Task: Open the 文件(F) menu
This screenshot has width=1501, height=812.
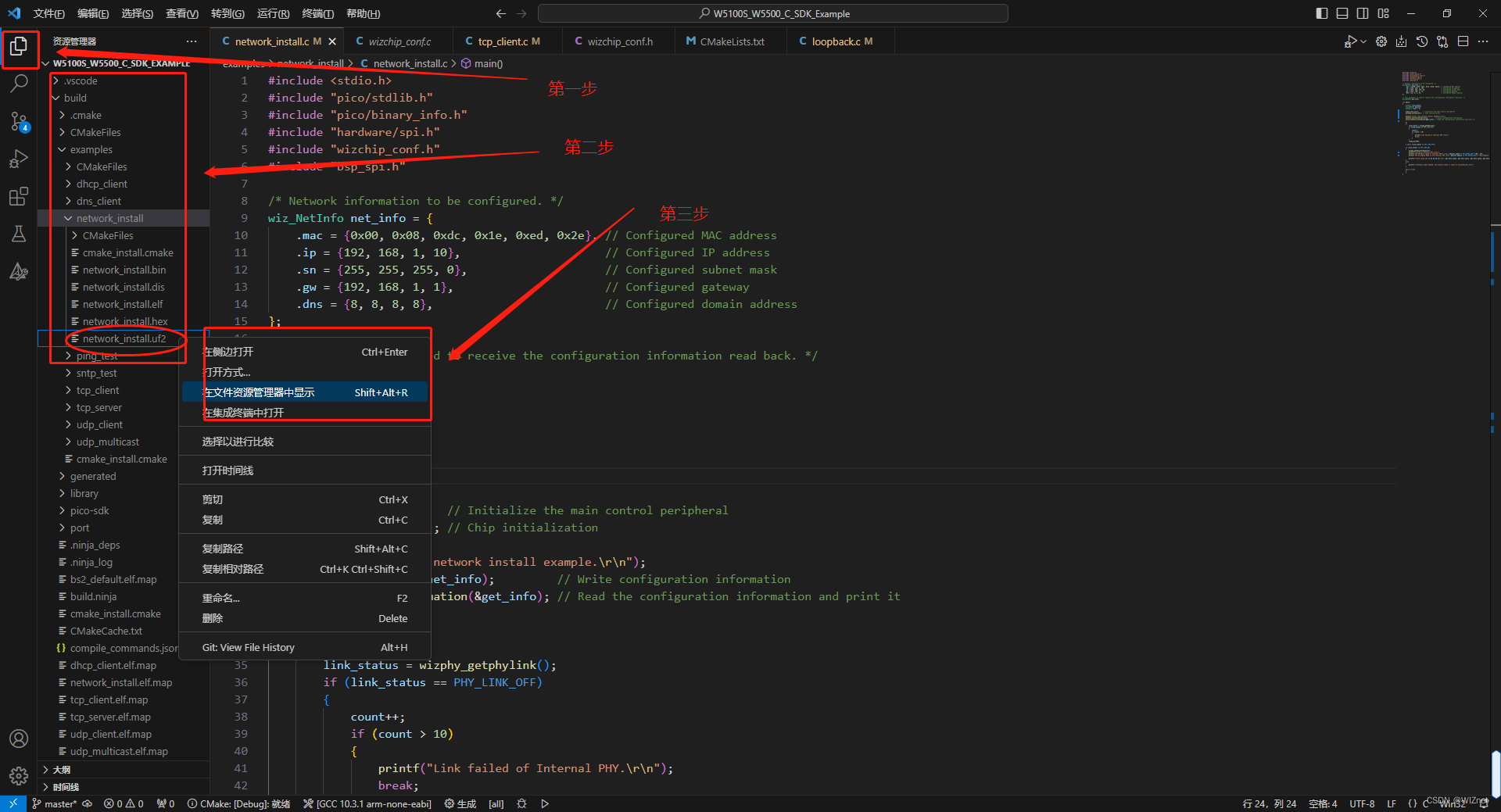Action: [x=49, y=13]
